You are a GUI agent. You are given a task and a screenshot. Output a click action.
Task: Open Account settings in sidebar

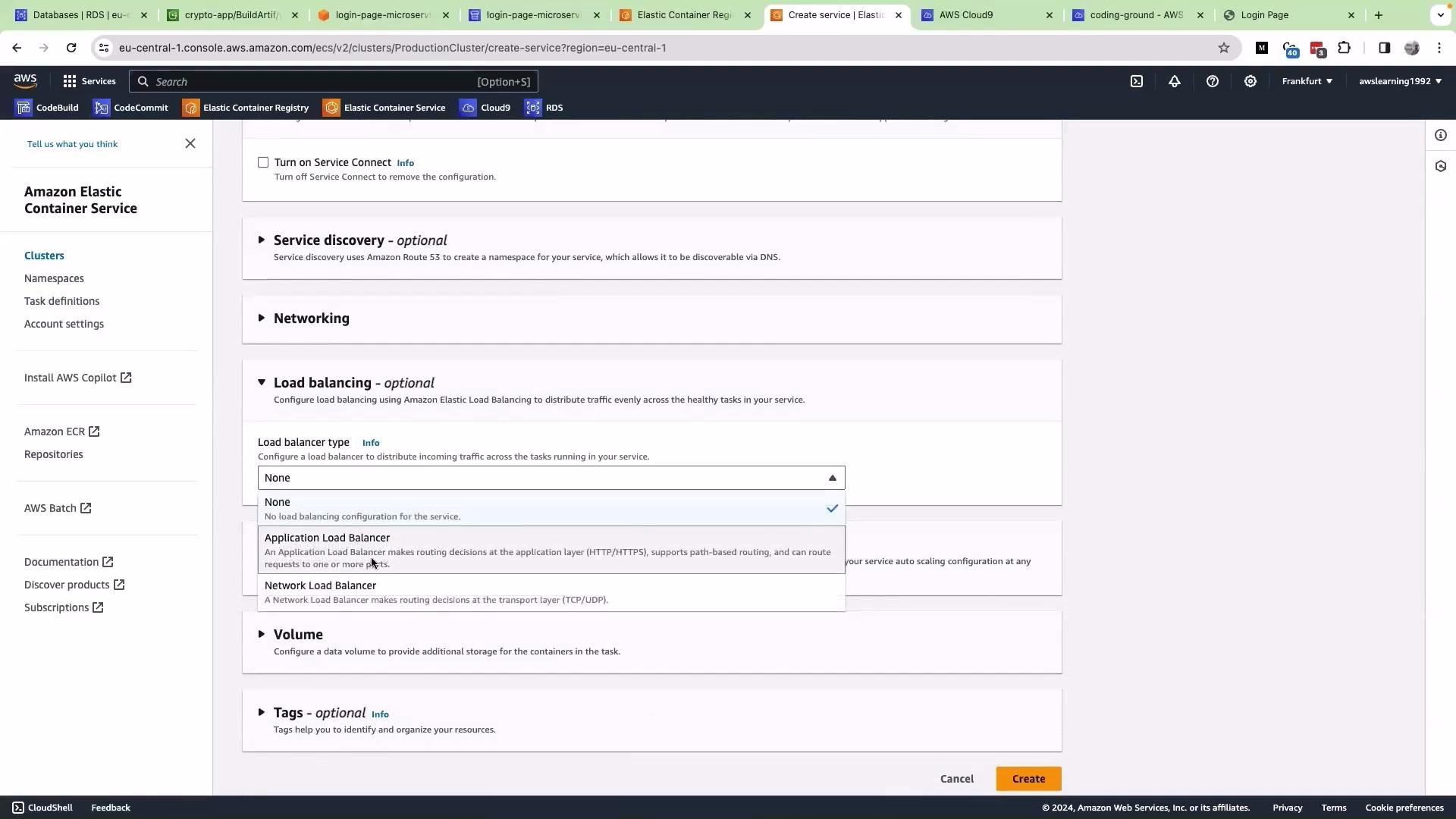coord(64,324)
